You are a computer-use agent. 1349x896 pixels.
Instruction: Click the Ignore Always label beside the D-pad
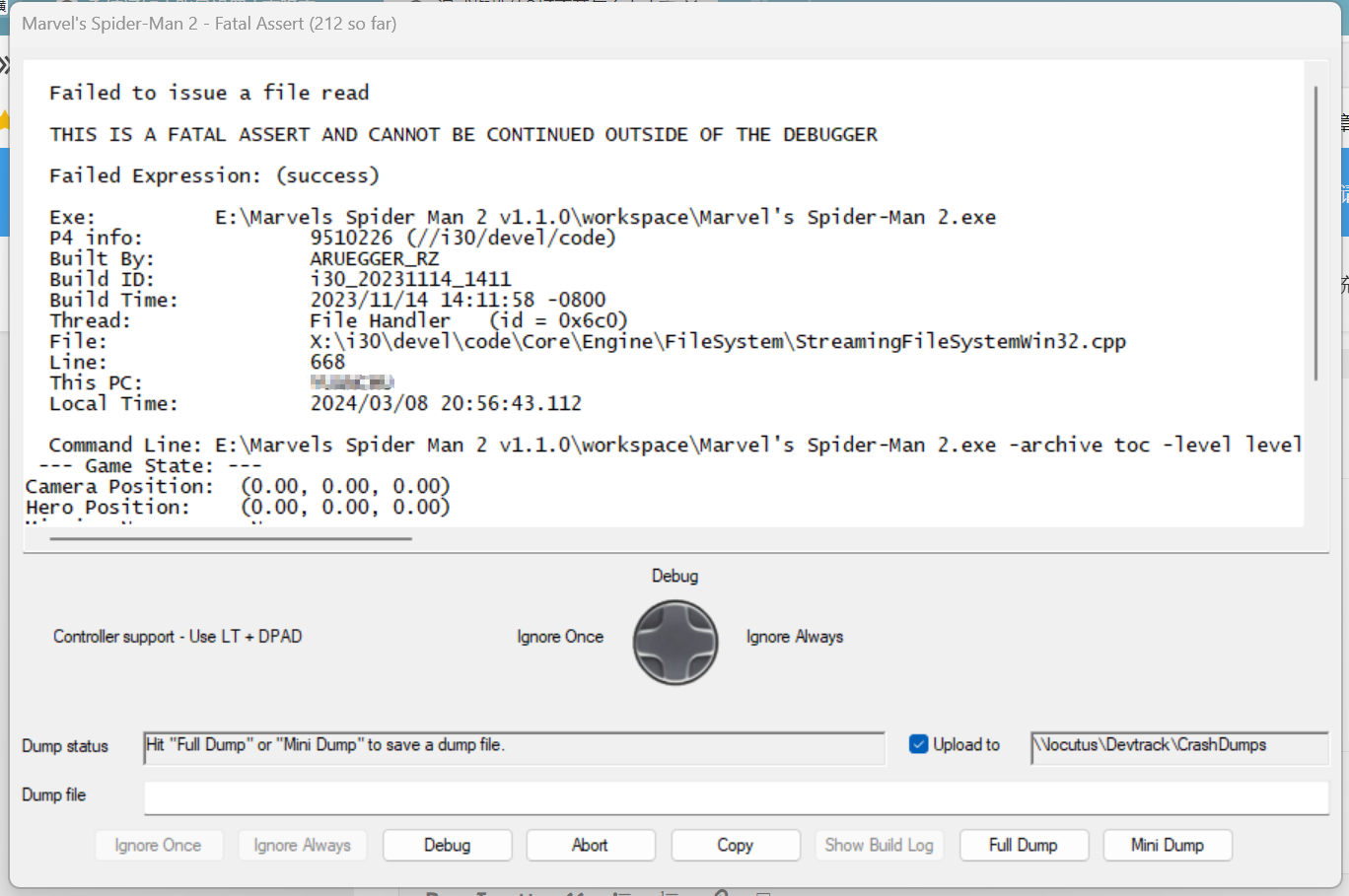coord(795,637)
